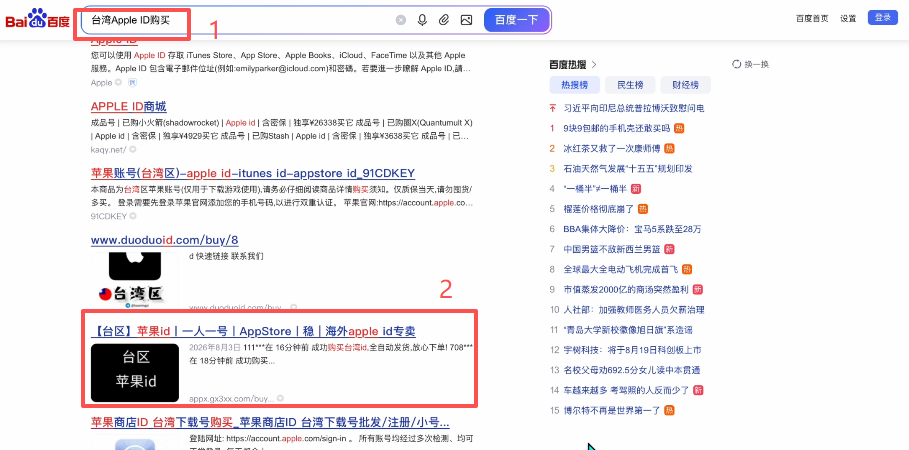Screen dimensions: 909x450
Task: Click the pinned top arrow icon before 习近平
Action: pyautogui.click(x=552, y=108)
